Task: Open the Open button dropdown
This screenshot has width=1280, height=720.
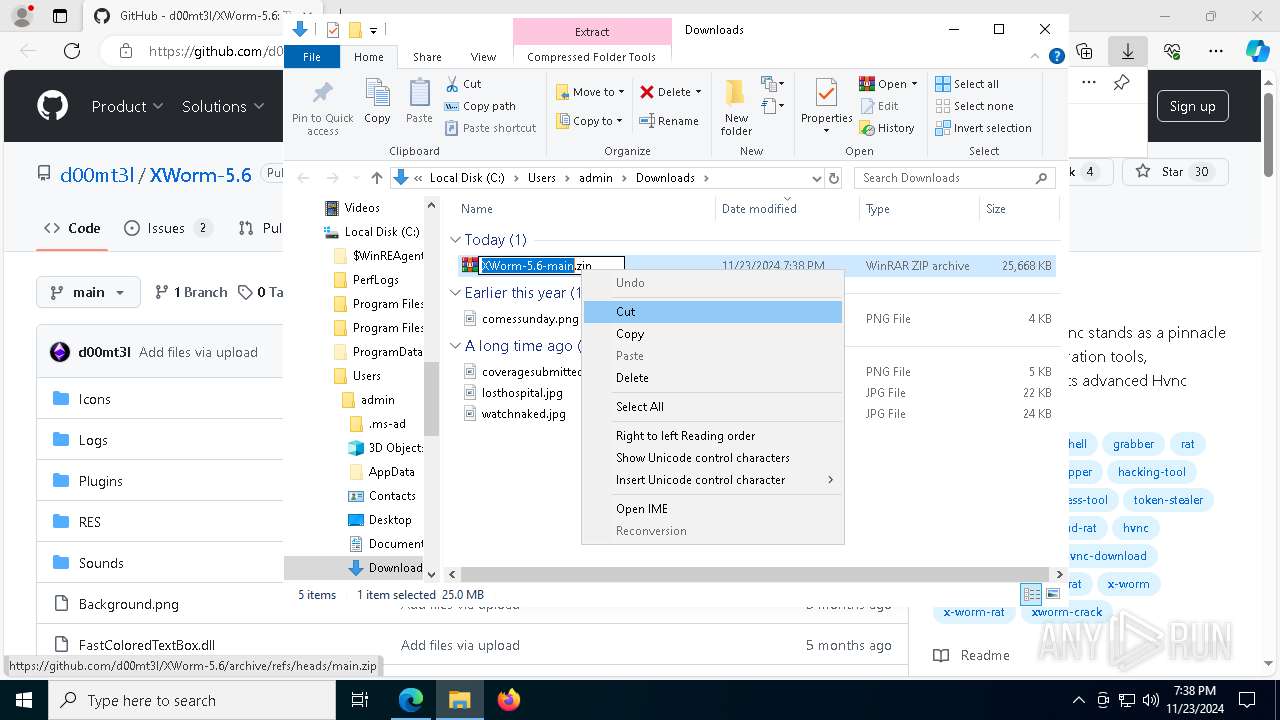Action: (x=914, y=84)
